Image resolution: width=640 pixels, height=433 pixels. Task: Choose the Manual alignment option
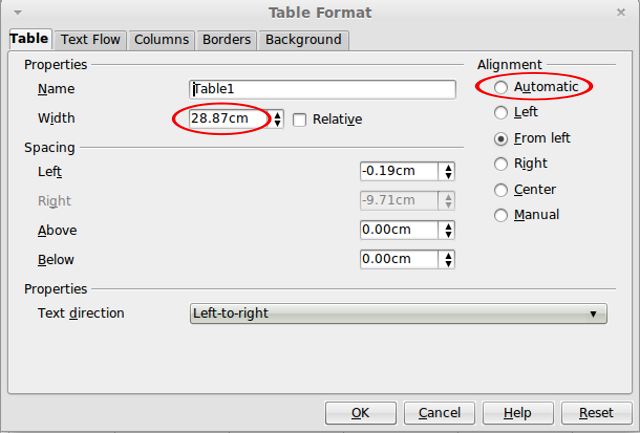click(x=501, y=215)
